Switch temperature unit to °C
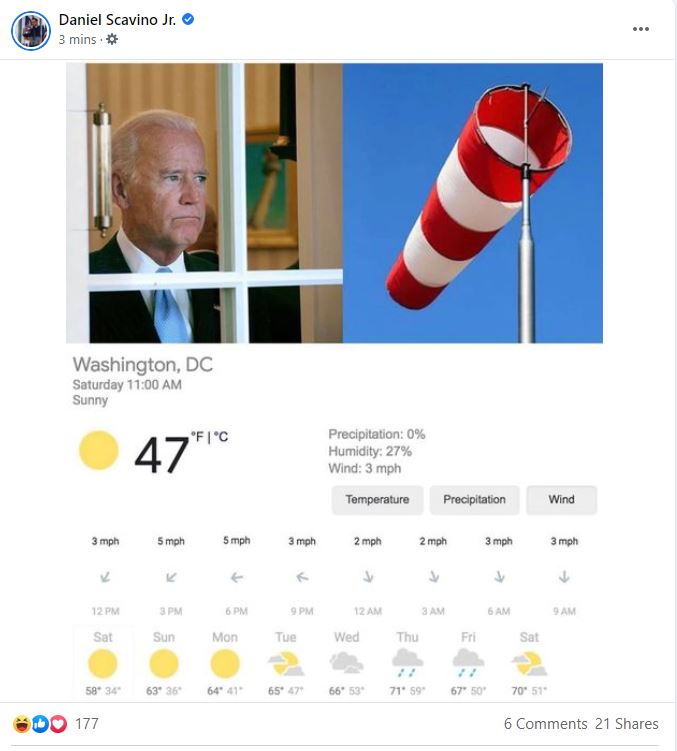Viewport: 677px width, 751px height. (221, 437)
